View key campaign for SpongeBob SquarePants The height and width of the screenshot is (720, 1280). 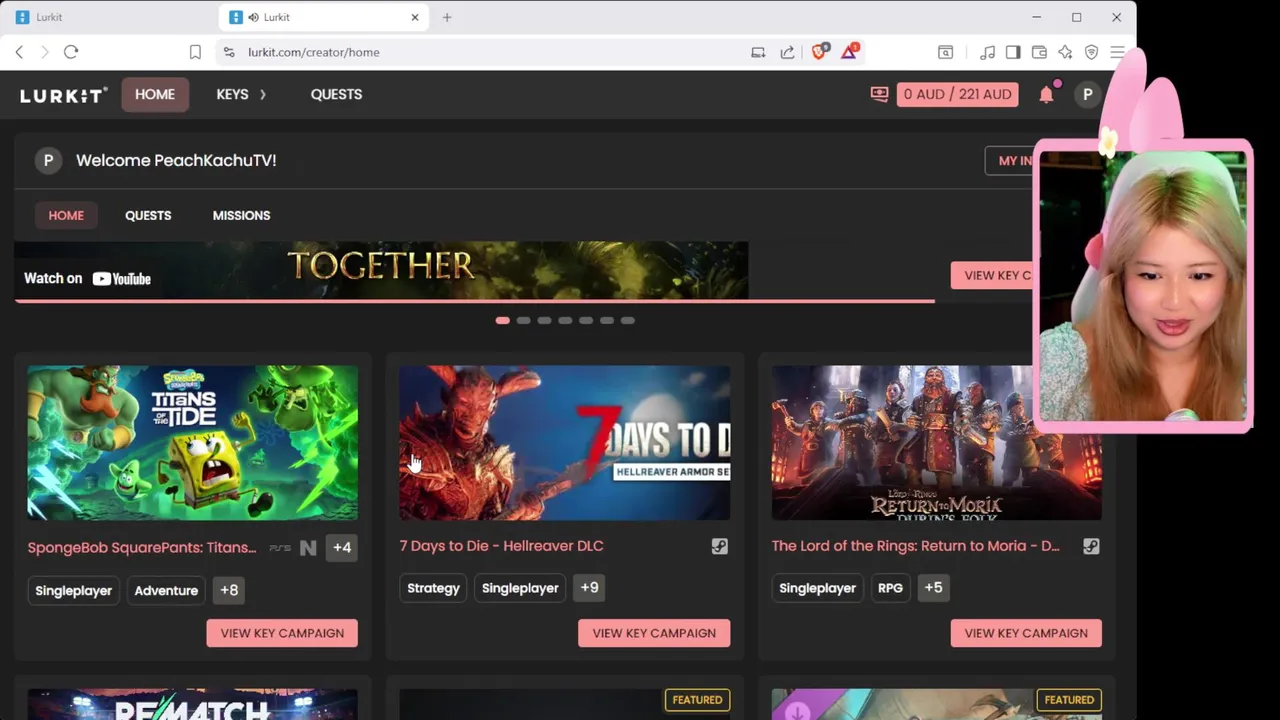click(x=282, y=633)
